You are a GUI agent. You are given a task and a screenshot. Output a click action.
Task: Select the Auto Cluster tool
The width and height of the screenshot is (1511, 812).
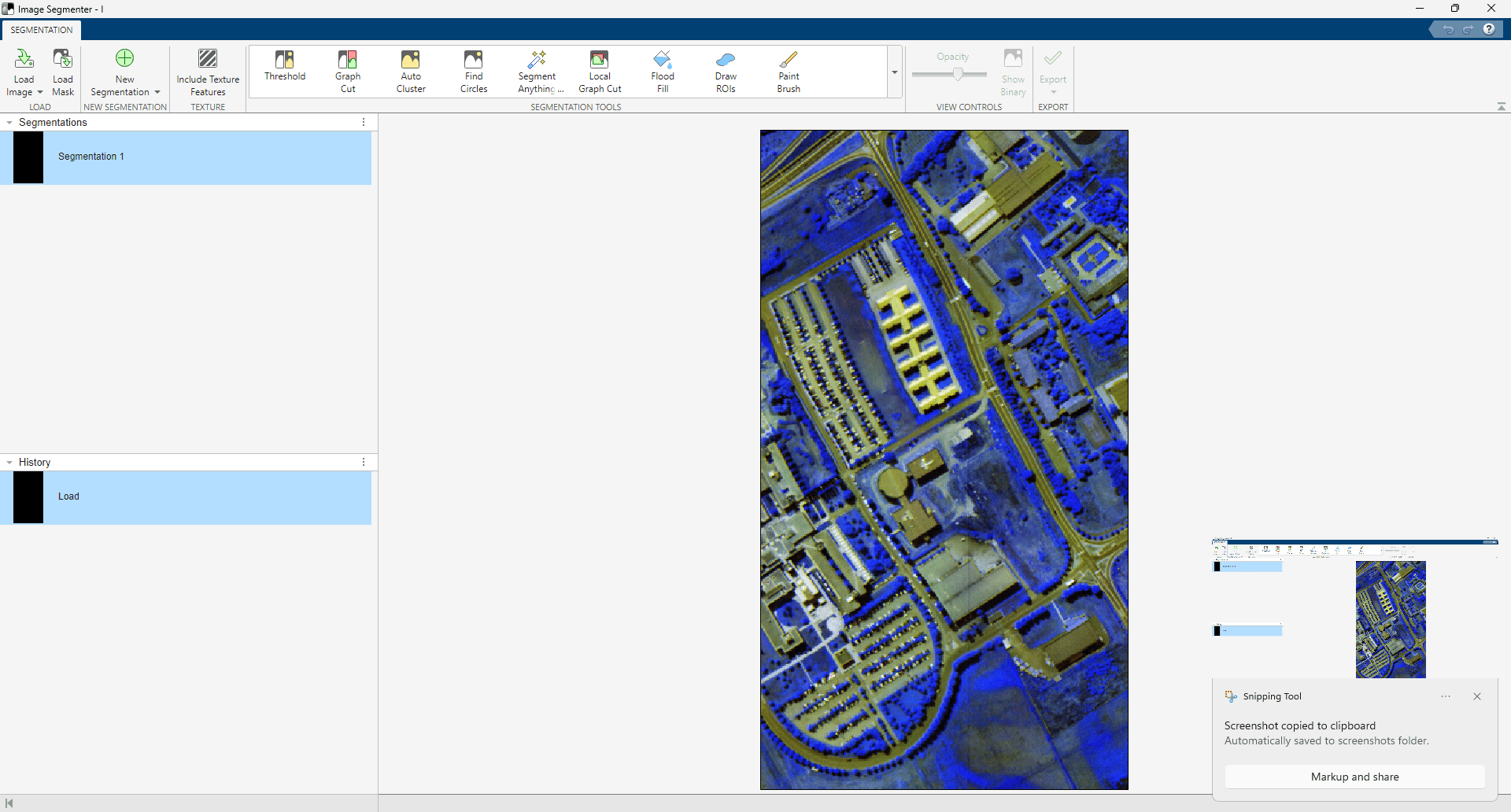(x=410, y=71)
